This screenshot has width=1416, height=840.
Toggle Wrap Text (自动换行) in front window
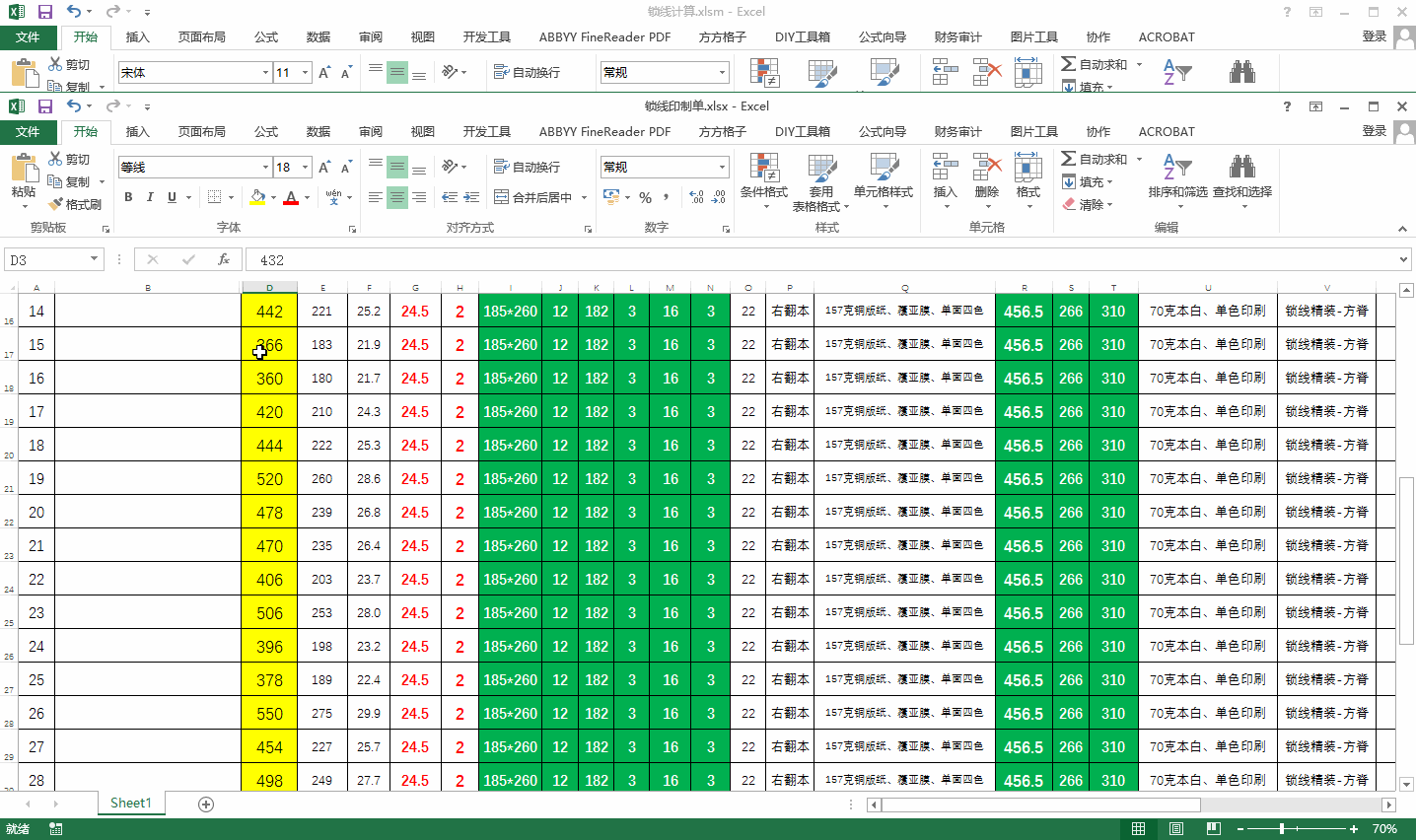tap(527, 167)
